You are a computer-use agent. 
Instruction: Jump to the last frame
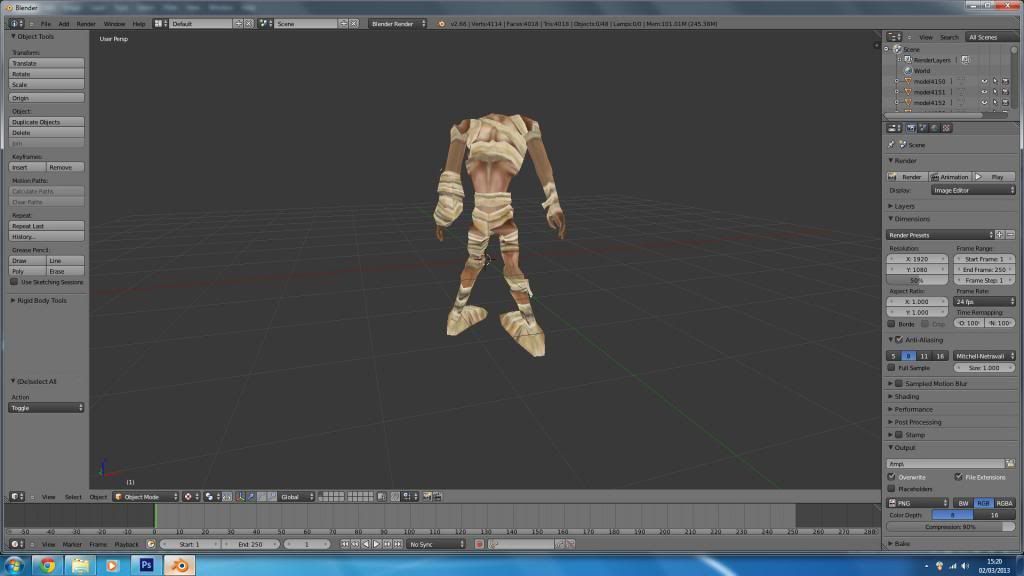point(398,544)
